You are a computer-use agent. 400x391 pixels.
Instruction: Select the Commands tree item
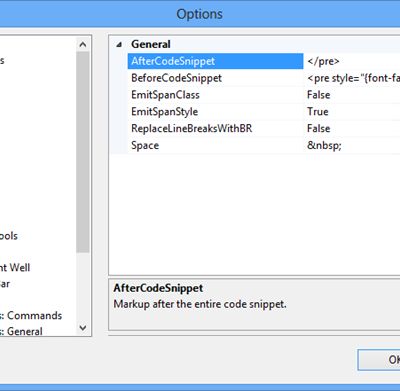pos(31,315)
